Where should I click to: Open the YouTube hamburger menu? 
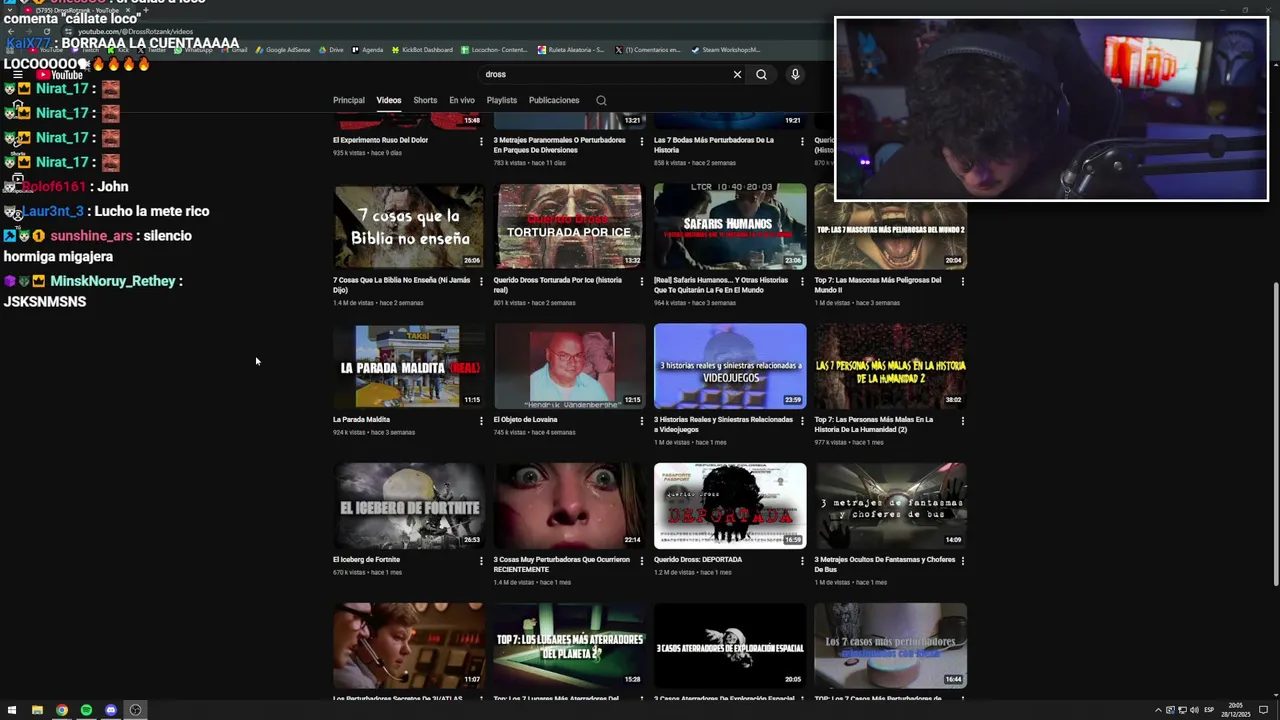[17, 74]
